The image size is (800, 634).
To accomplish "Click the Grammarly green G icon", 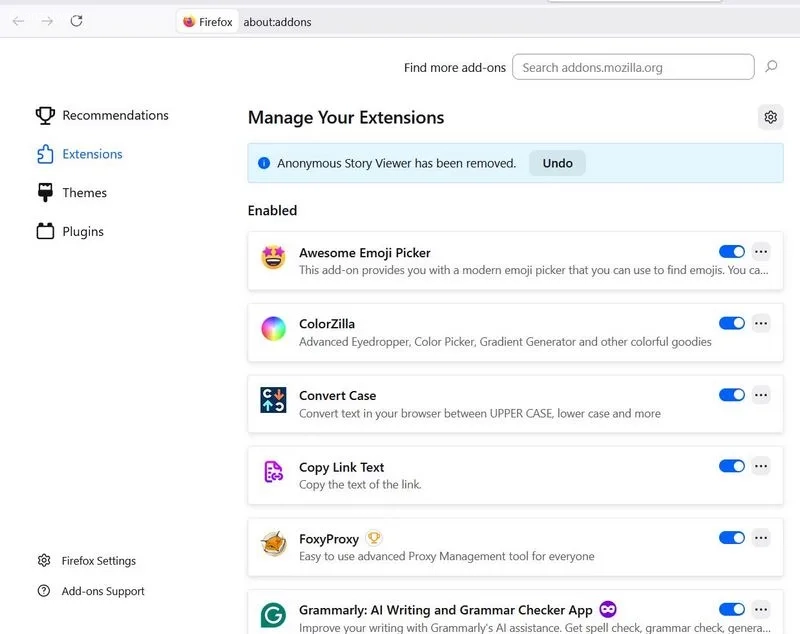I will [273, 615].
